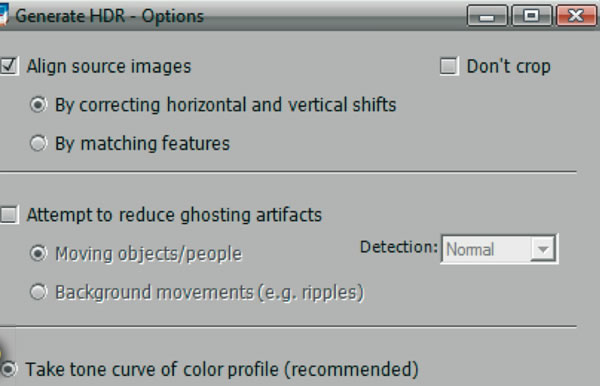Click the Detection: label

pyautogui.click(x=399, y=247)
